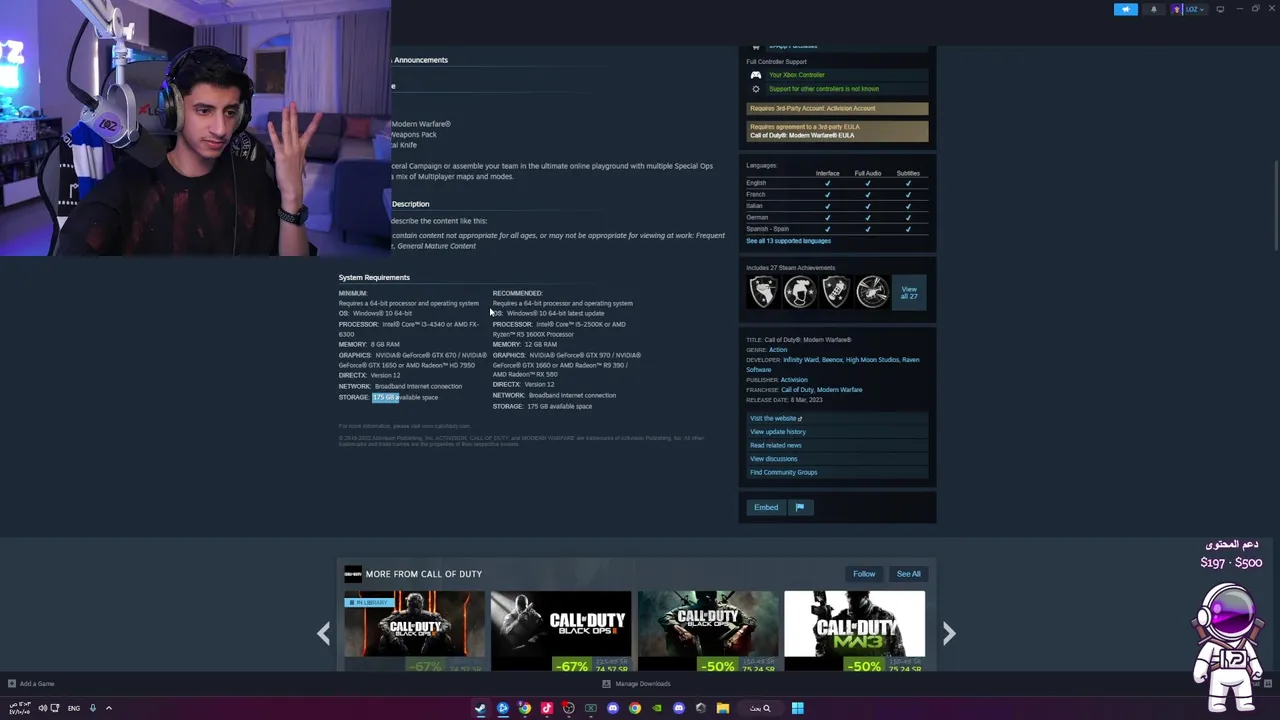The width and height of the screenshot is (1280, 720).
Task: Click 'MORE FROM CALL OF DUTY' heading
Action: click(x=424, y=574)
